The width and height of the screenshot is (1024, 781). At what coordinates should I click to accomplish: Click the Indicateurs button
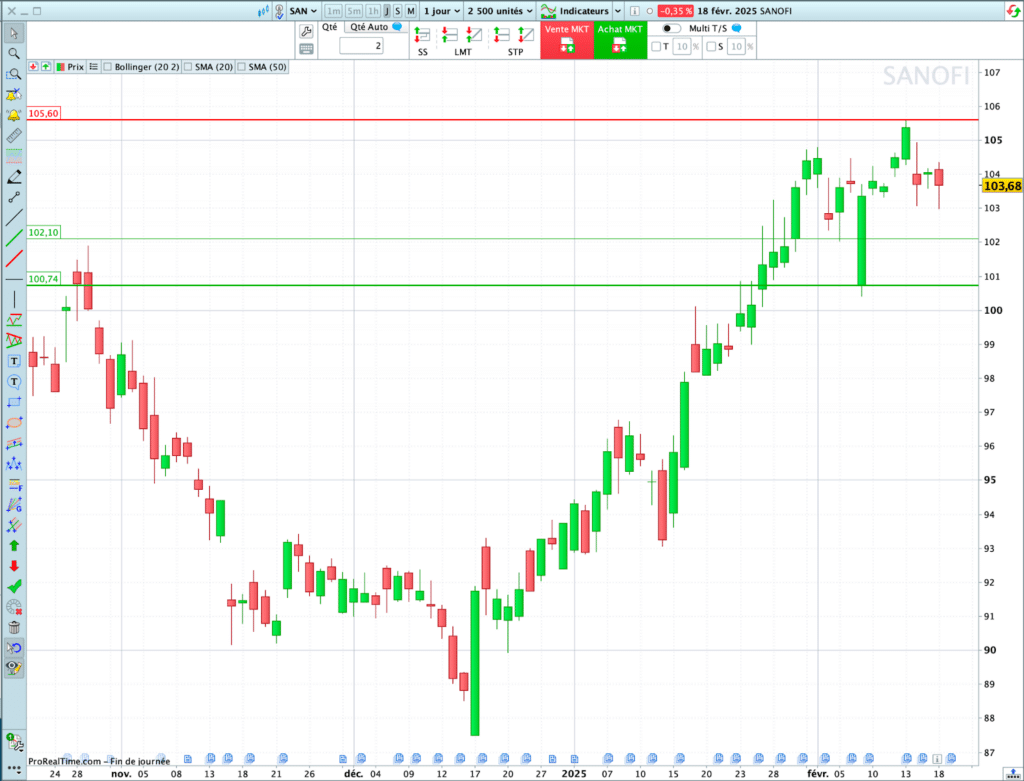pyautogui.click(x=575, y=11)
